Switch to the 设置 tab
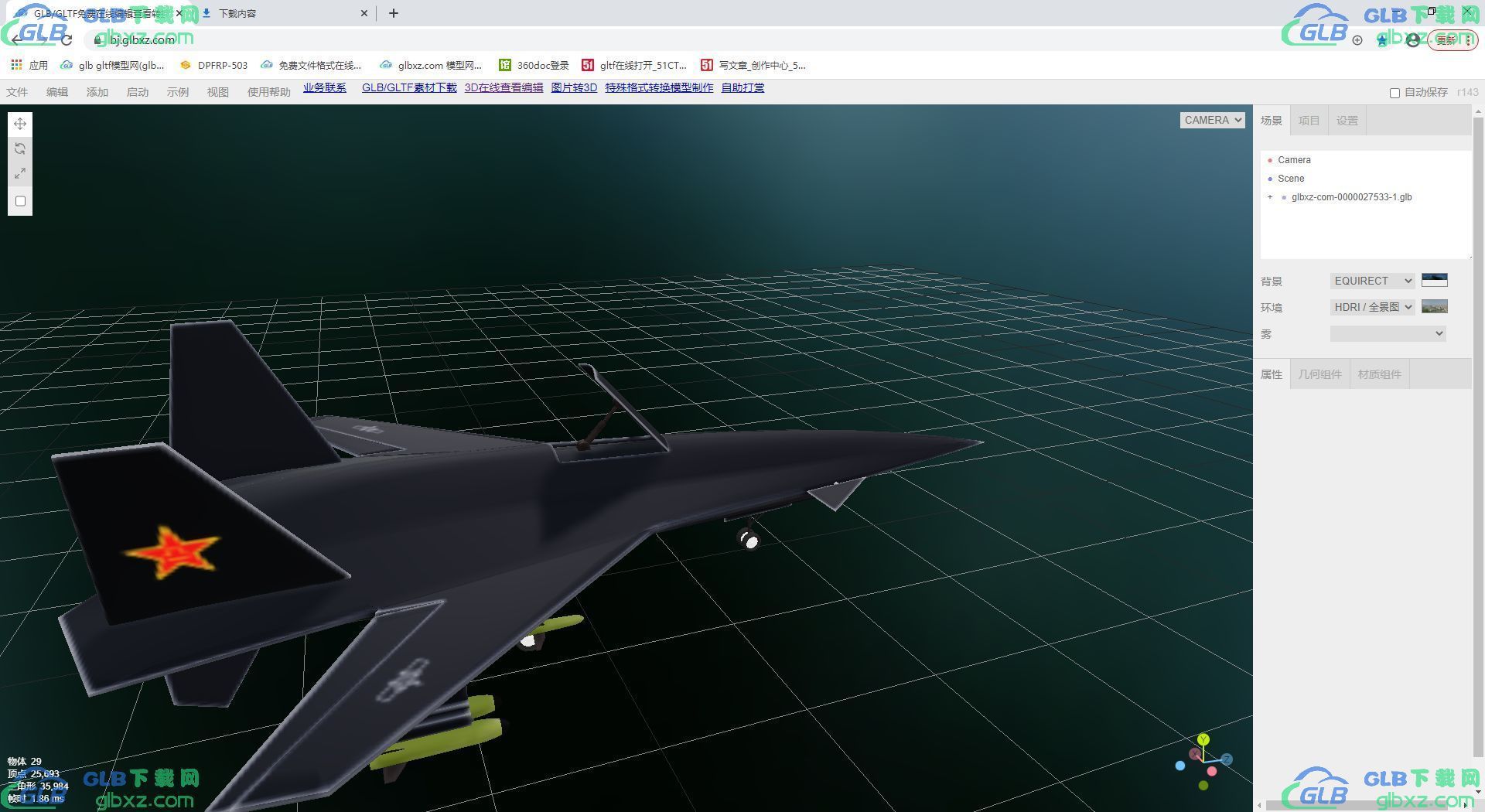Image resolution: width=1485 pixels, height=812 pixels. click(1347, 121)
